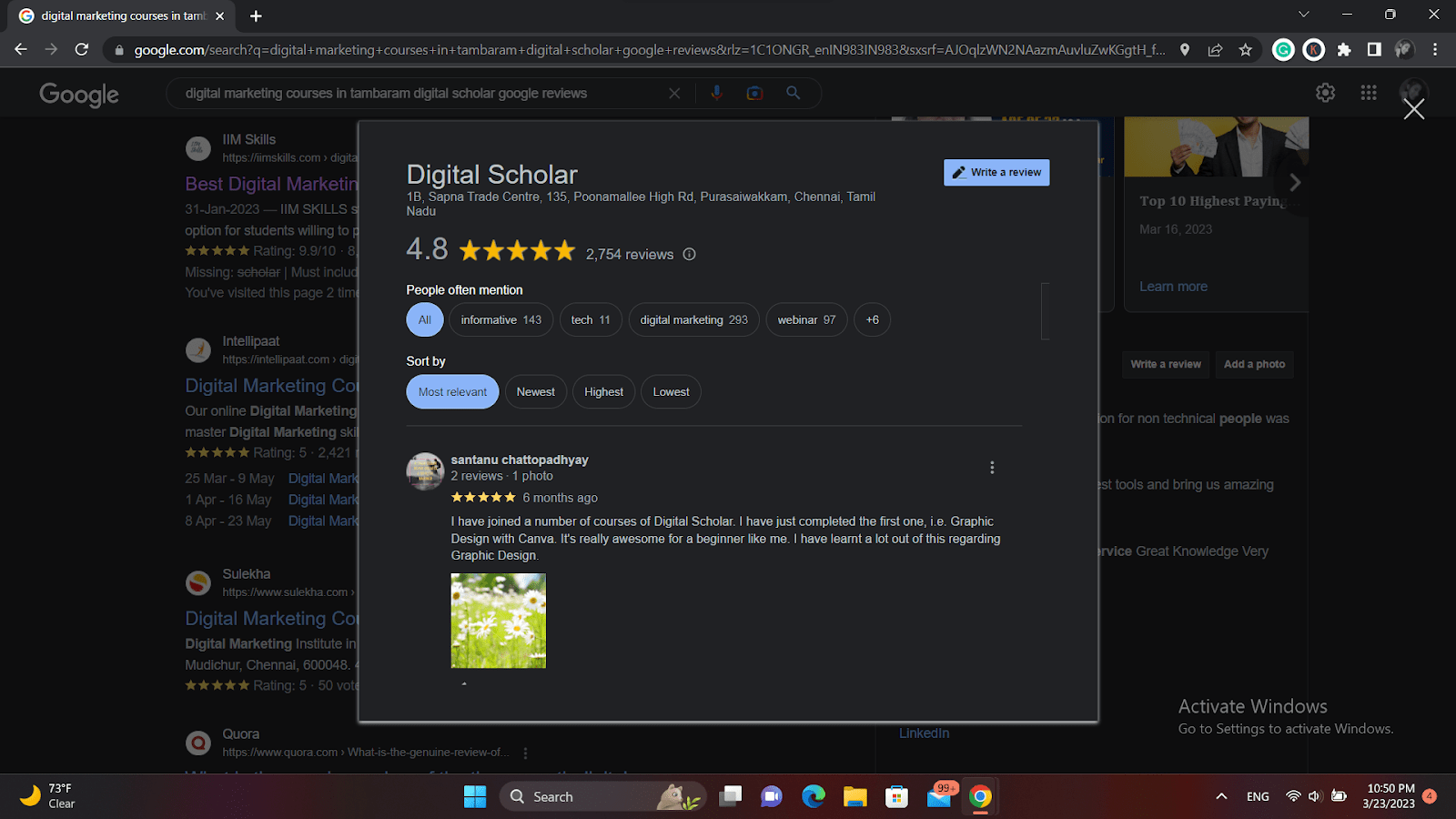Switch to digital marketing courses browser tab
1456x819 pixels.
coord(123,15)
